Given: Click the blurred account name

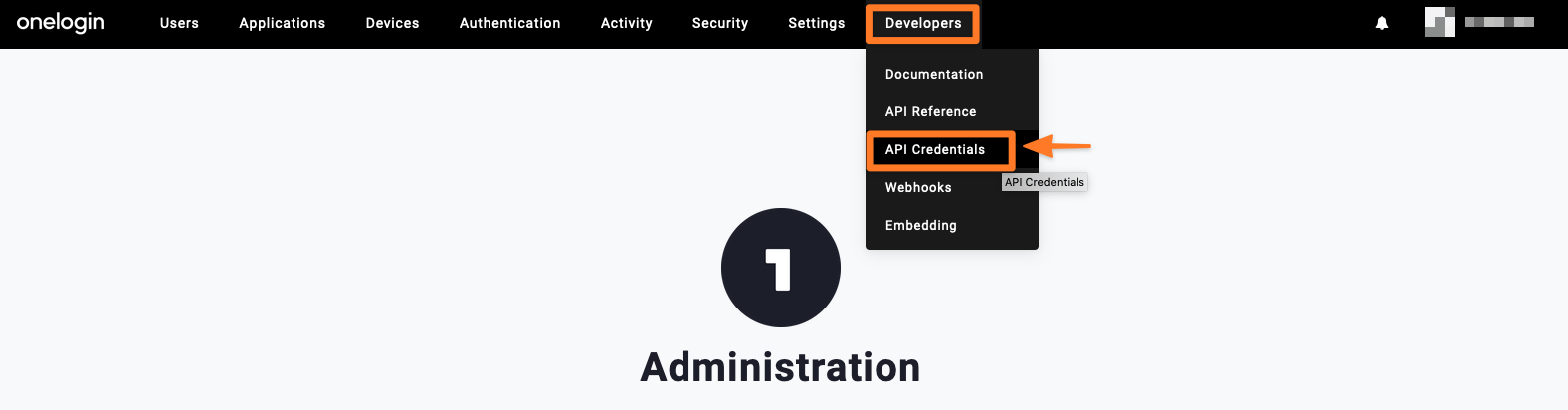Looking at the screenshot, I should (1499, 22).
